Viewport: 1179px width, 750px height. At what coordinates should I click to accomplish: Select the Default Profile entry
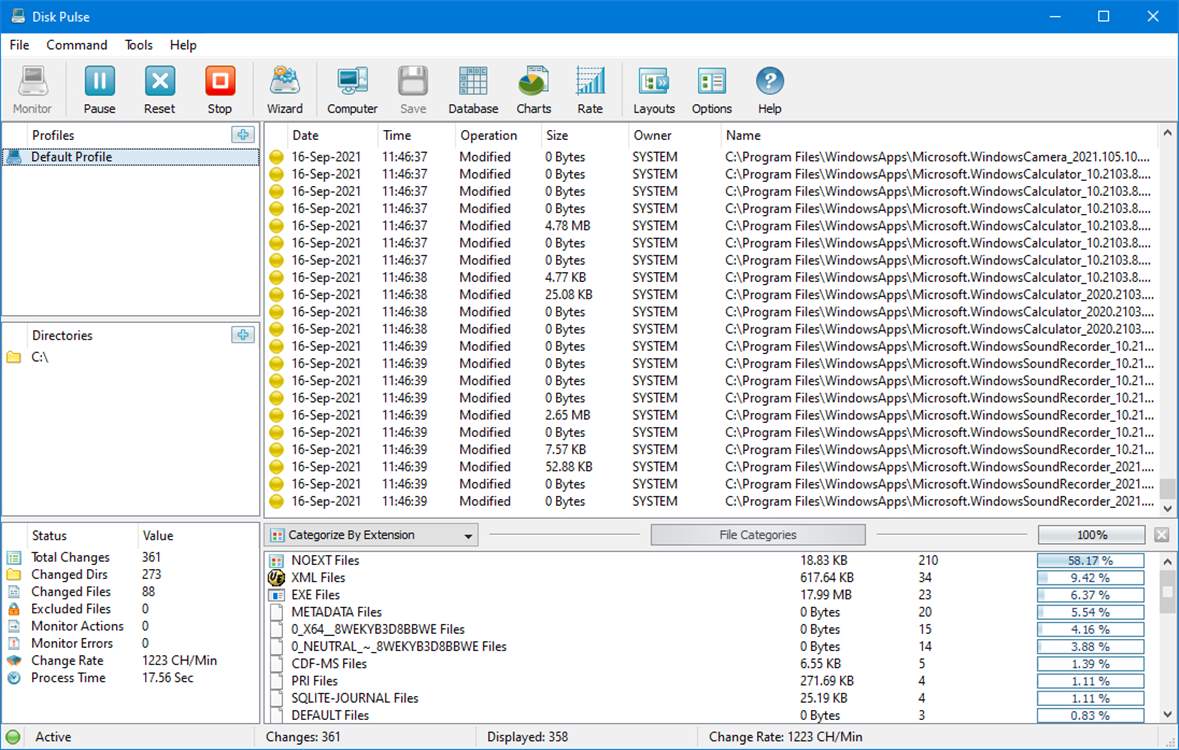[131, 157]
